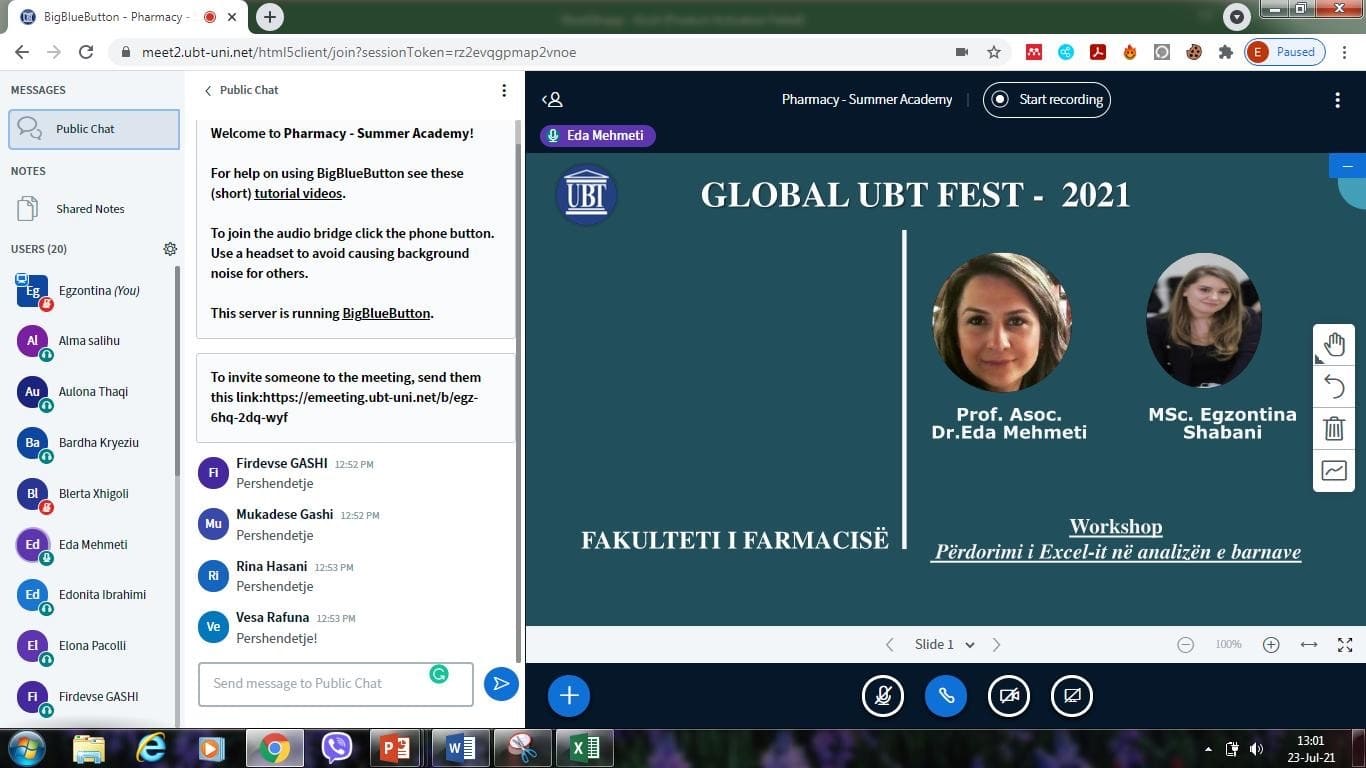Raise your hand
The image size is (1366, 768).
(1334, 343)
